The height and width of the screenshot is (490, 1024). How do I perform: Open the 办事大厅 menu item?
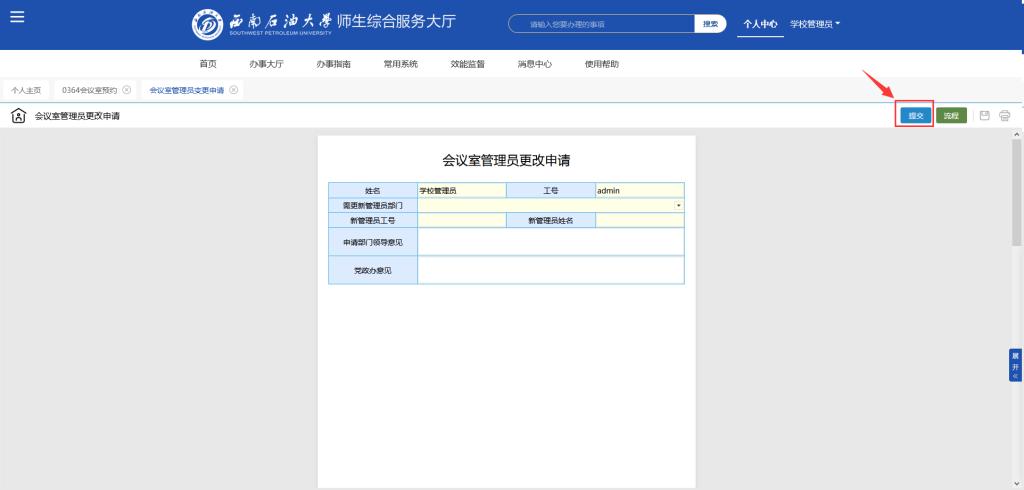(x=266, y=64)
